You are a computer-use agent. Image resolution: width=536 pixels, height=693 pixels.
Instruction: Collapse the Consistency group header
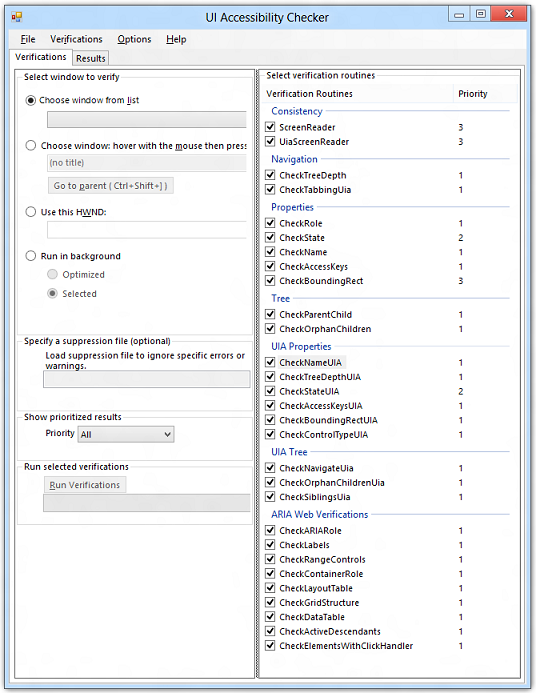(297, 111)
